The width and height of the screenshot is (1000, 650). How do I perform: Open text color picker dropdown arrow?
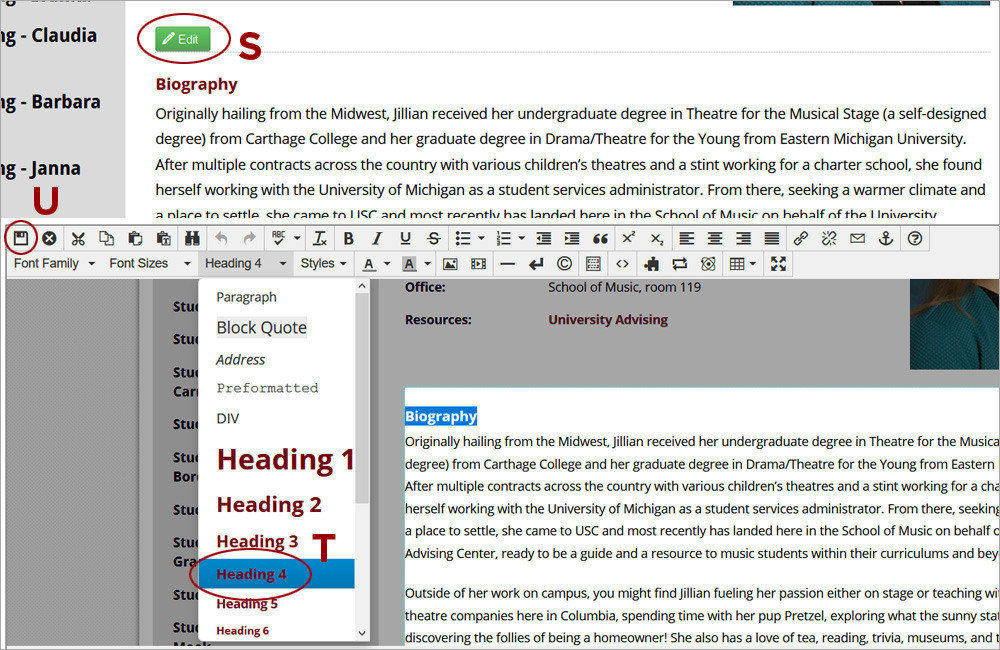(x=386, y=264)
